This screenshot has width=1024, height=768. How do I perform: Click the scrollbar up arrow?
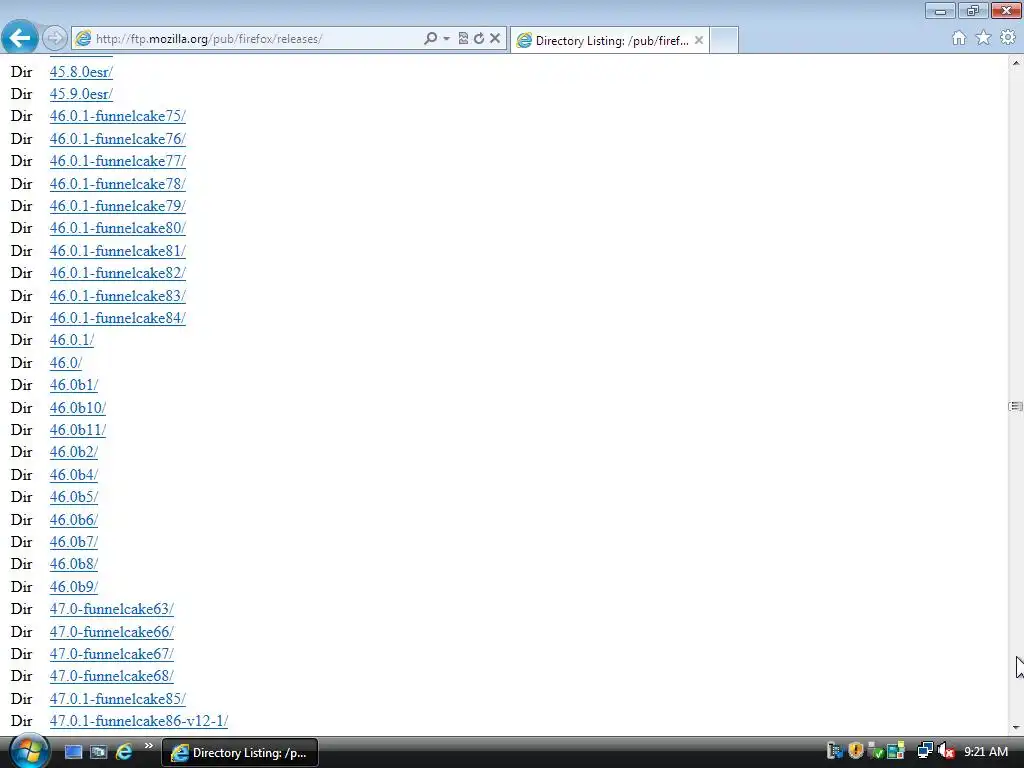coord(1016,63)
